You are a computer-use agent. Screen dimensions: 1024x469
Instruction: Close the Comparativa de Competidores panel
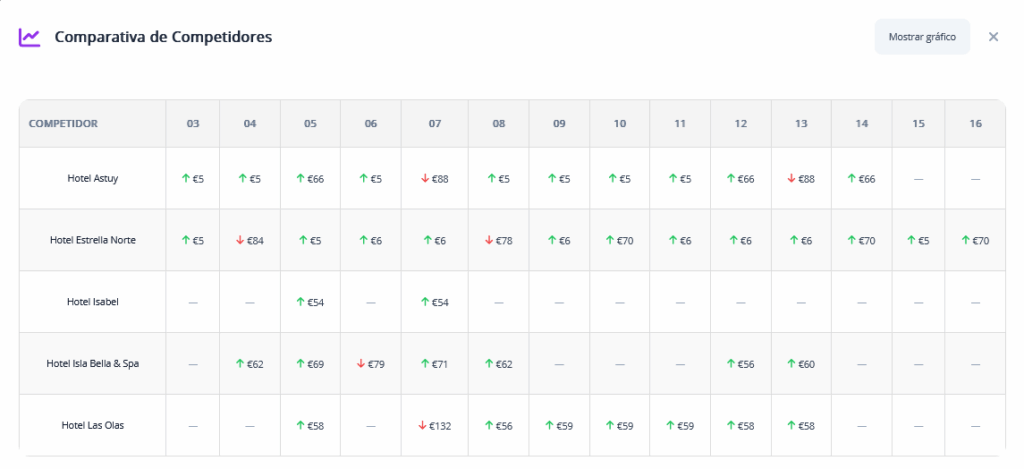click(993, 37)
